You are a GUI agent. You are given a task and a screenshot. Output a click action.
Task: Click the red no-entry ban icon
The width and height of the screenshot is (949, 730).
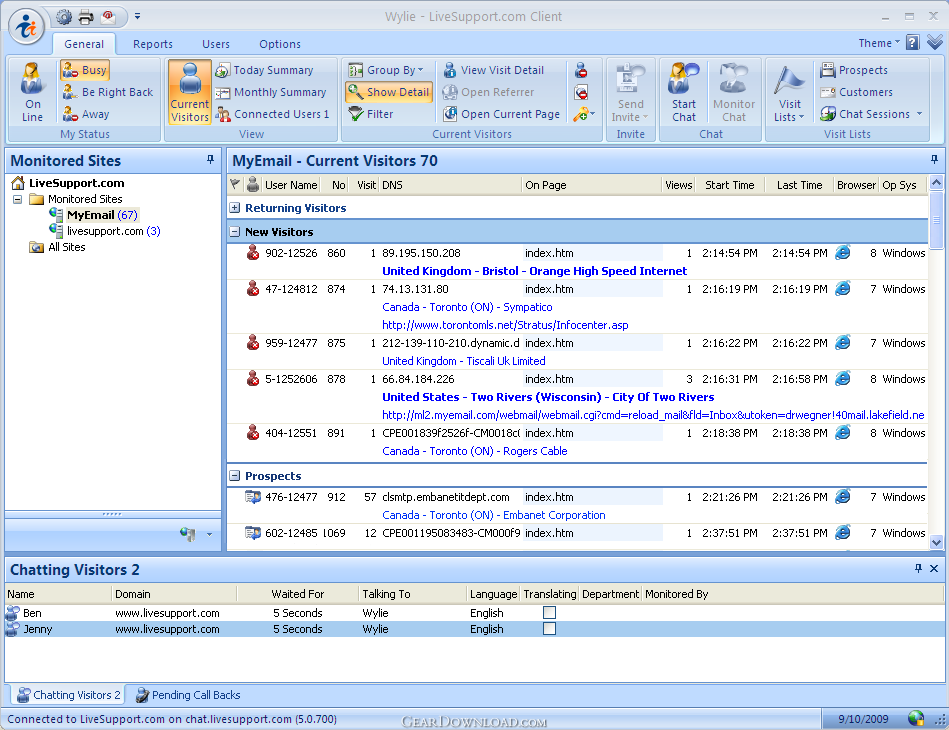tap(581, 93)
